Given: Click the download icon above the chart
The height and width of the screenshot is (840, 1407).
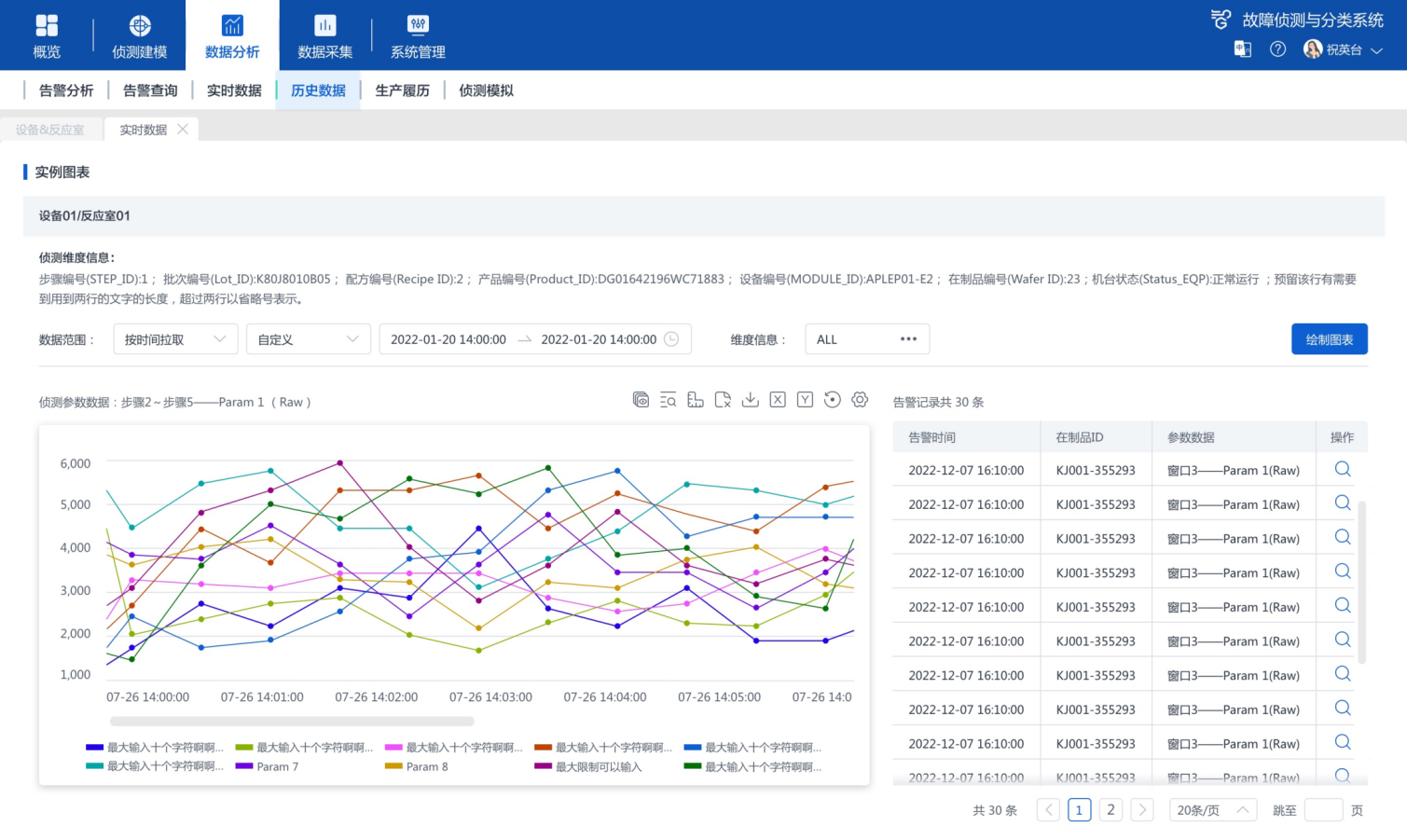Looking at the screenshot, I should (x=750, y=400).
